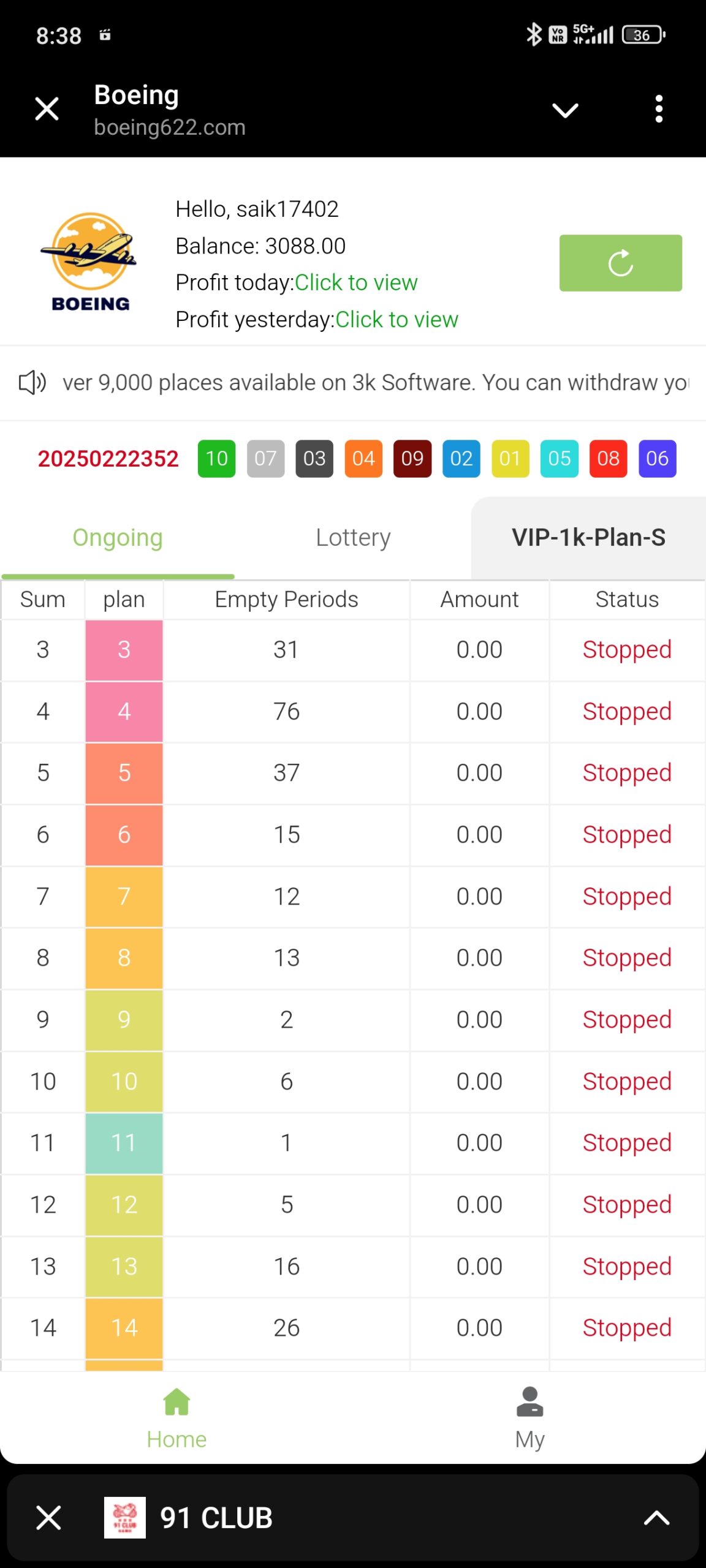Expand the page title dropdown chevron
The width and height of the screenshot is (706, 1568).
click(x=565, y=110)
